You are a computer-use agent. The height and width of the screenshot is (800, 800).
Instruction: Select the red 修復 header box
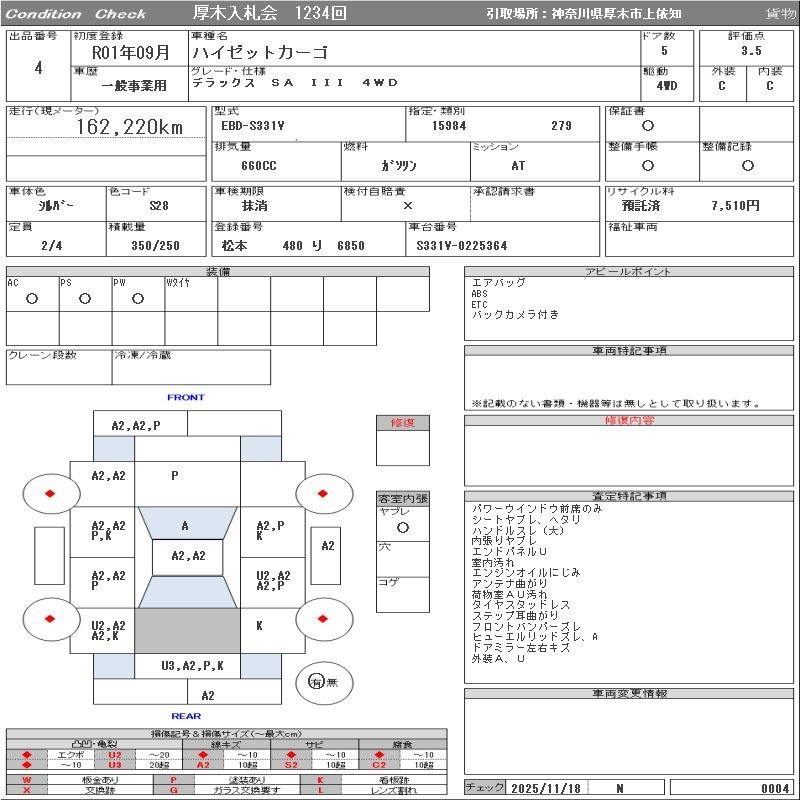point(403,423)
